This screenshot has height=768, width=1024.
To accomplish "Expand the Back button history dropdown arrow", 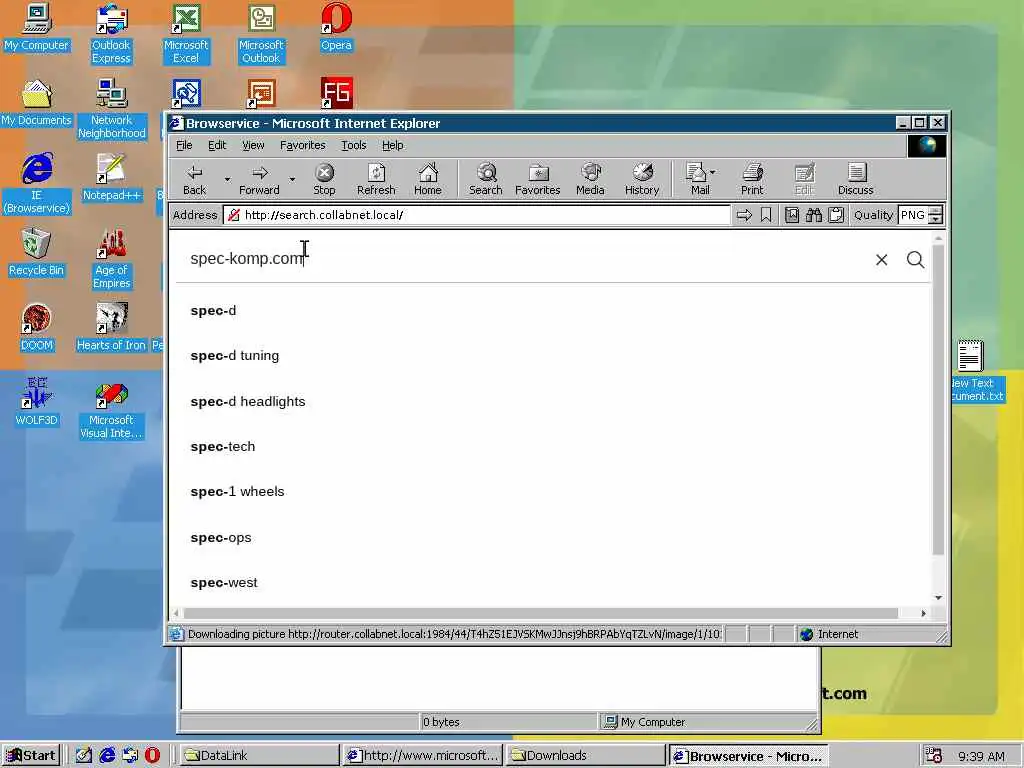I will tap(227, 179).
